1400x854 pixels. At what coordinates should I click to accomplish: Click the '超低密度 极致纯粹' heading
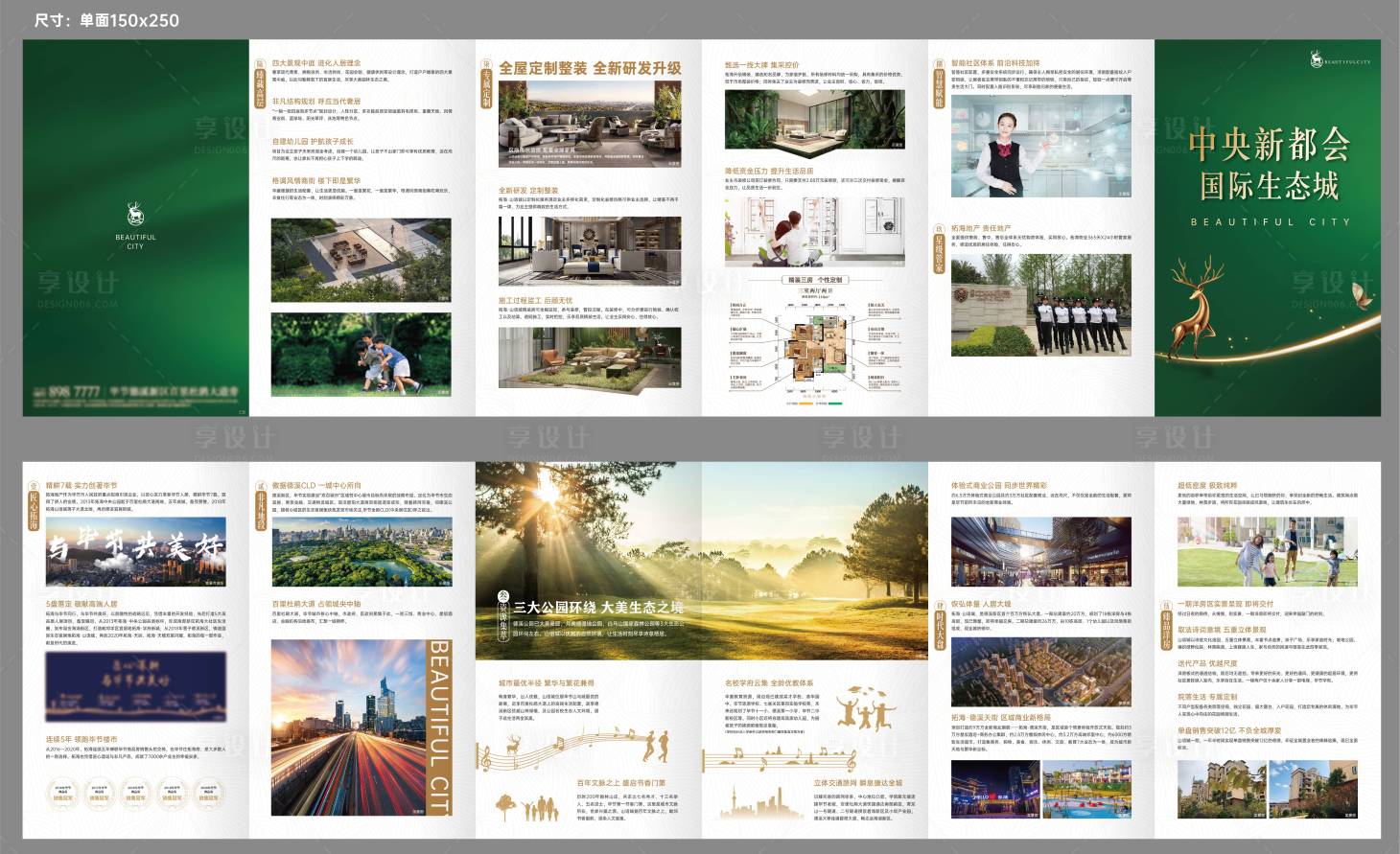click(1207, 486)
